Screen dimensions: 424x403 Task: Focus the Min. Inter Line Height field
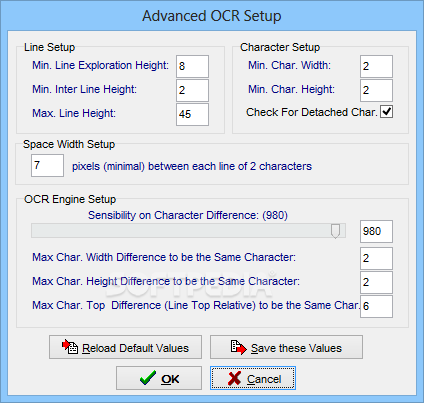pos(192,90)
